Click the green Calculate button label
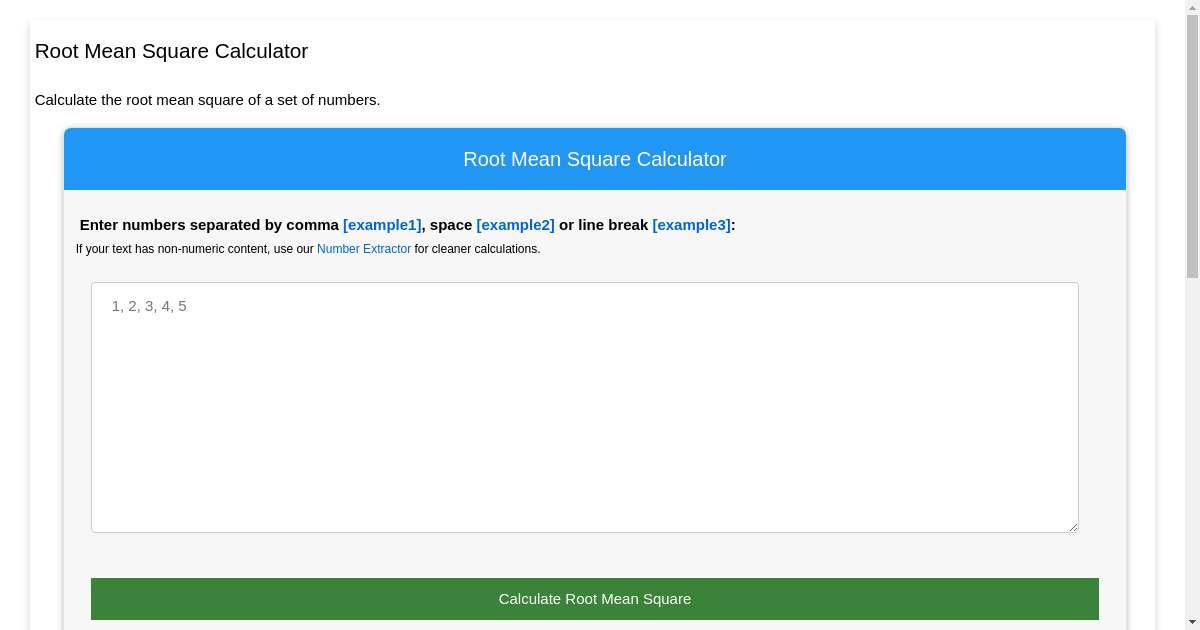1200x630 pixels. click(x=595, y=598)
